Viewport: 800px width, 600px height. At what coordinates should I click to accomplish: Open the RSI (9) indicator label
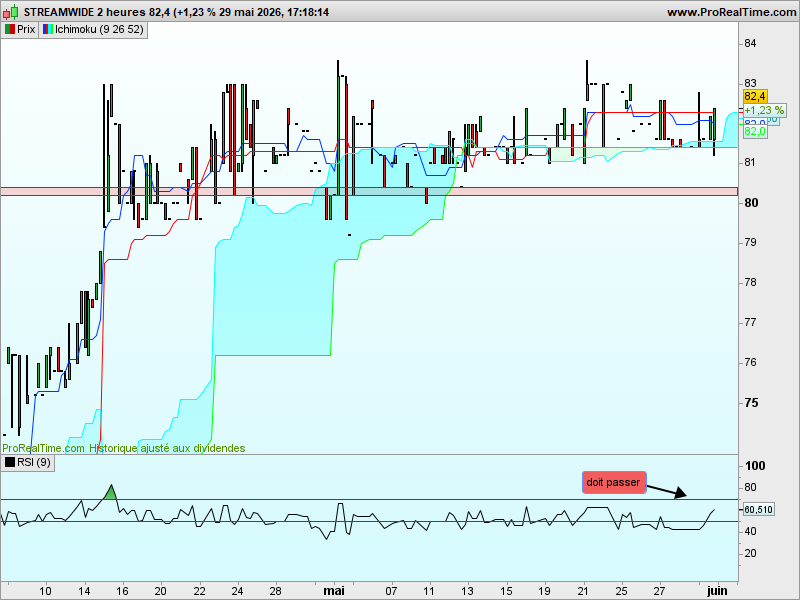28,462
